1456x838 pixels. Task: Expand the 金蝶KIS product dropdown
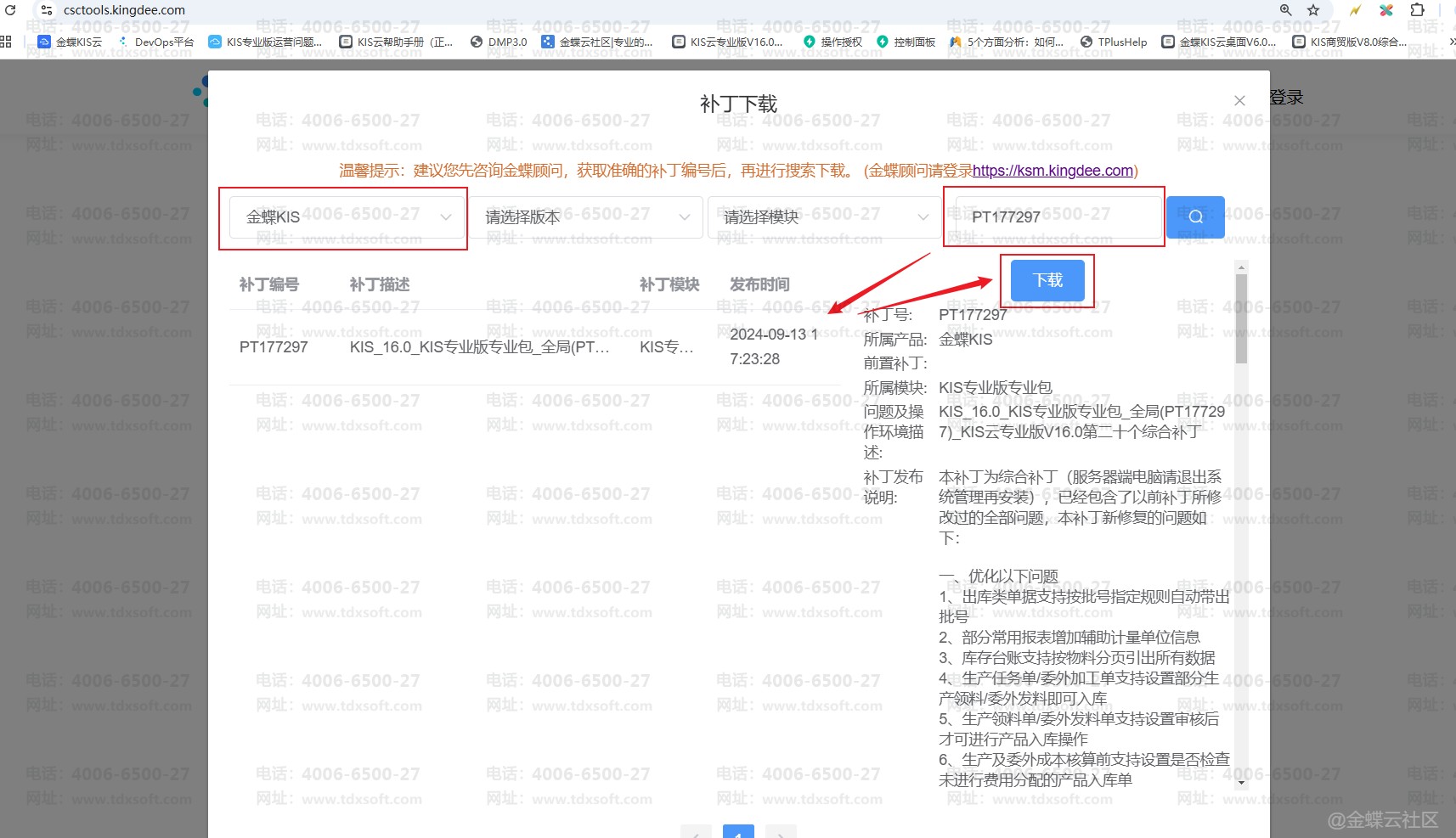tap(347, 217)
